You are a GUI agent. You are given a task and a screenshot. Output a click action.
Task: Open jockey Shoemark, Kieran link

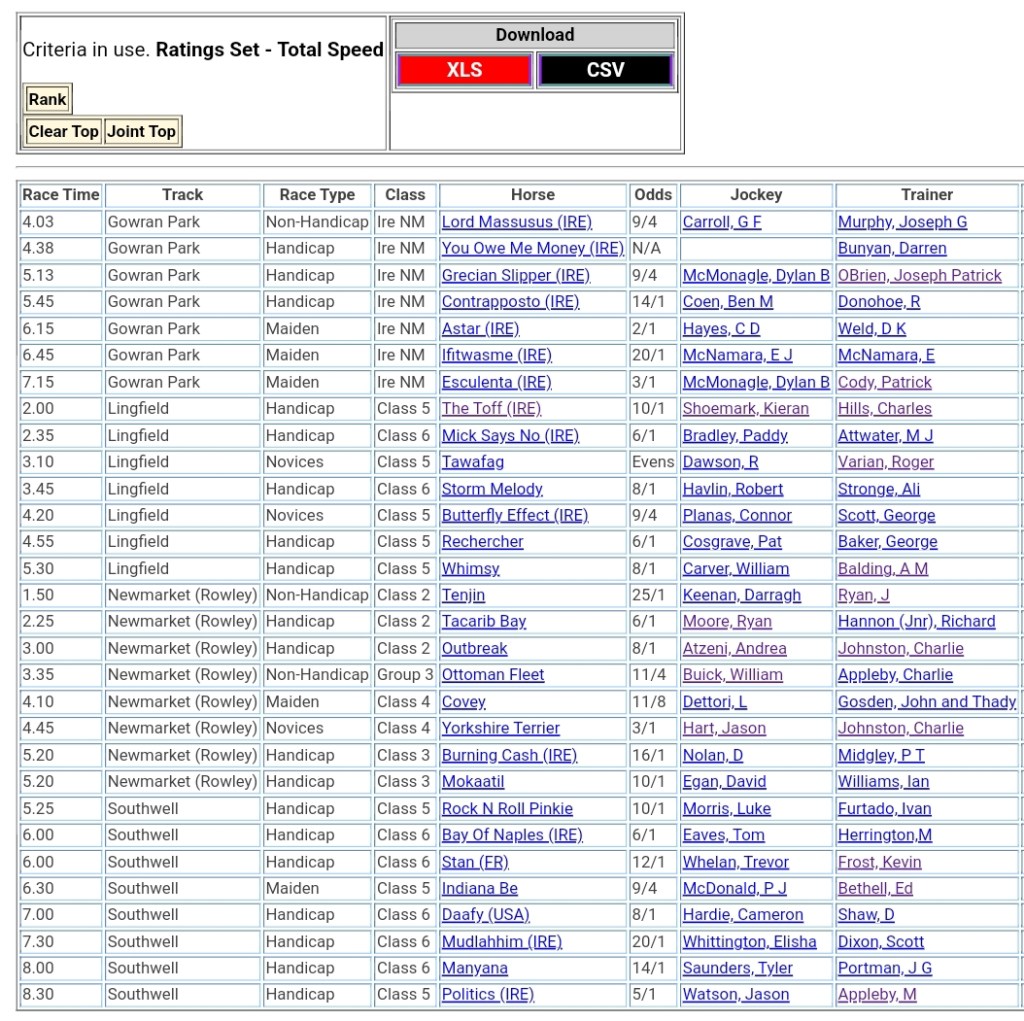[x=745, y=408]
